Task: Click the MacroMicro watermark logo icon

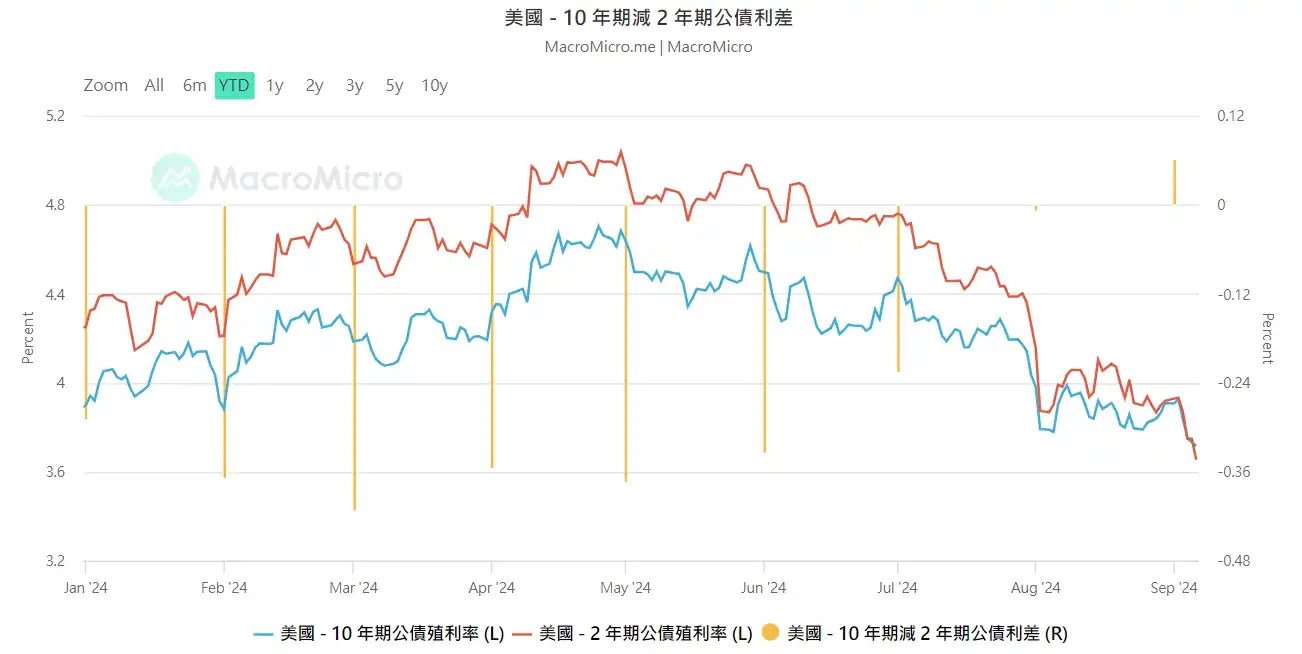Action: tap(176, 178)
